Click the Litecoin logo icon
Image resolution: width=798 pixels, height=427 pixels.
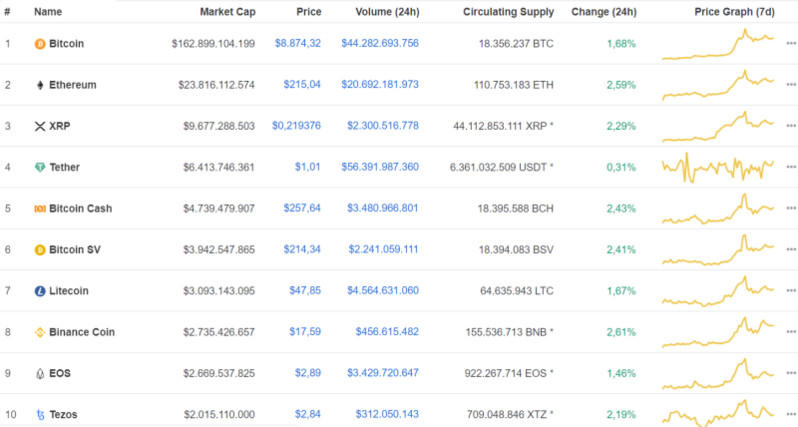(x=40, y=291)
